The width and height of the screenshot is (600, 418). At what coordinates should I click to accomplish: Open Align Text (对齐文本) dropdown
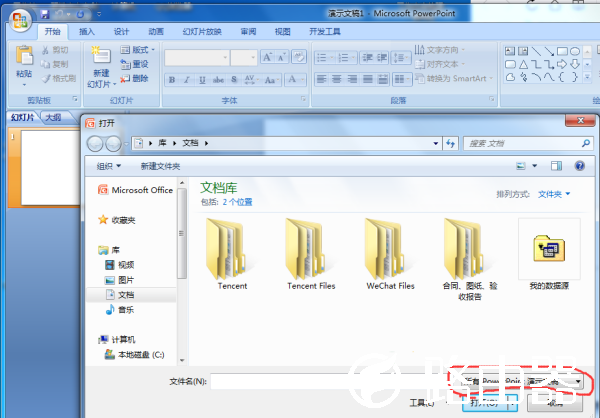click(x=440, y=64)
